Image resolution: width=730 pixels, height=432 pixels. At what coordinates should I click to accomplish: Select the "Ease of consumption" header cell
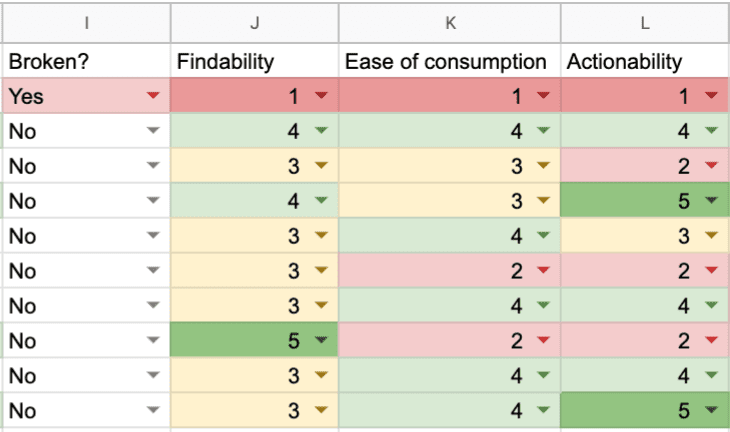tap(449, 61)
